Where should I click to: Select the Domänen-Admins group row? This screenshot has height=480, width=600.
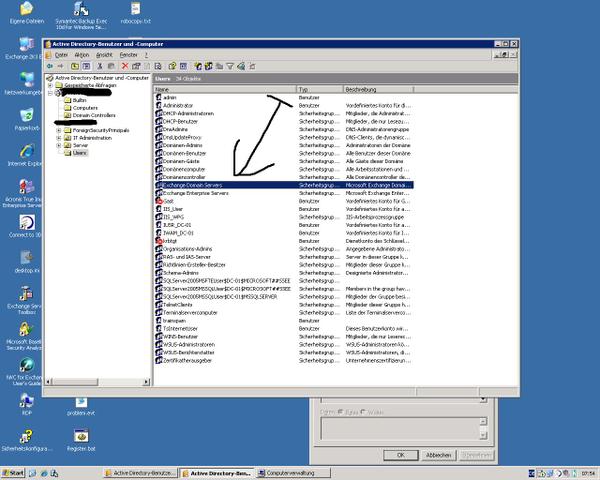(284, 145)
